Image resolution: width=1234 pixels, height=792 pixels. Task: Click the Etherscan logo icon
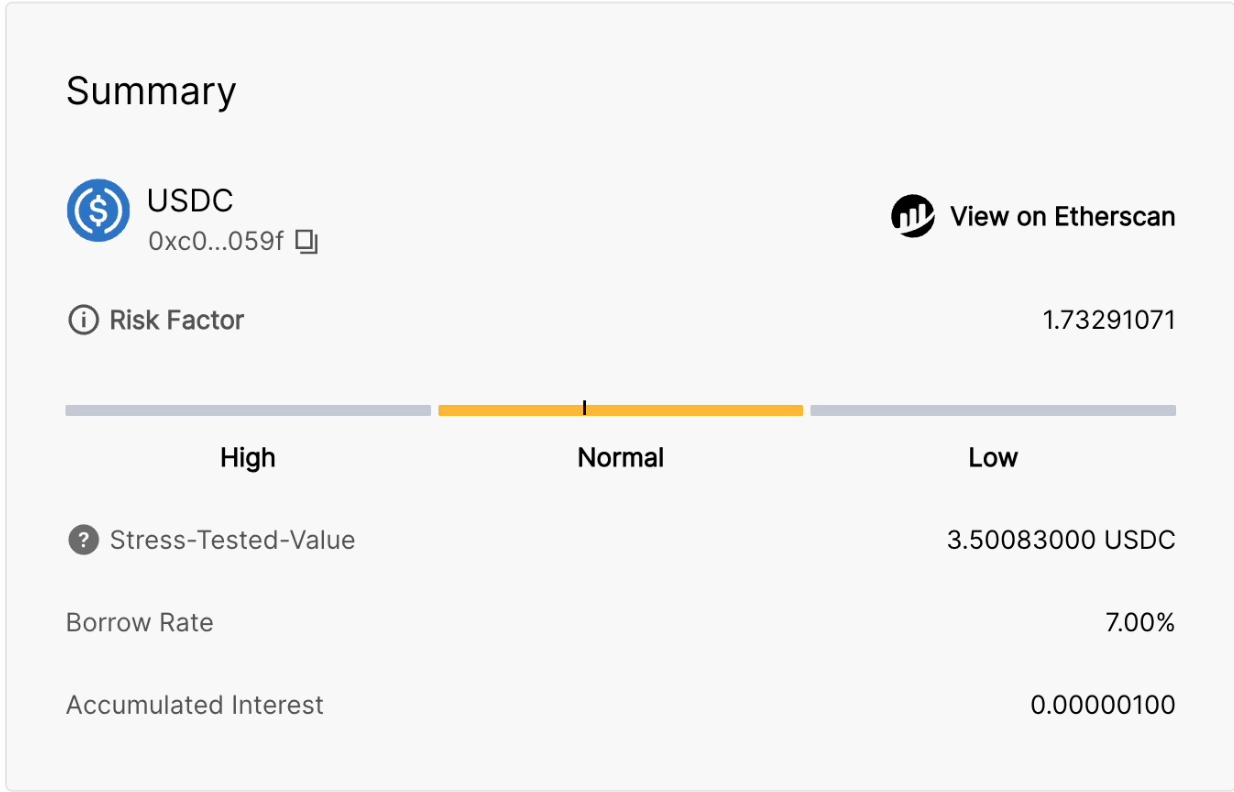[x=912, y=216]
